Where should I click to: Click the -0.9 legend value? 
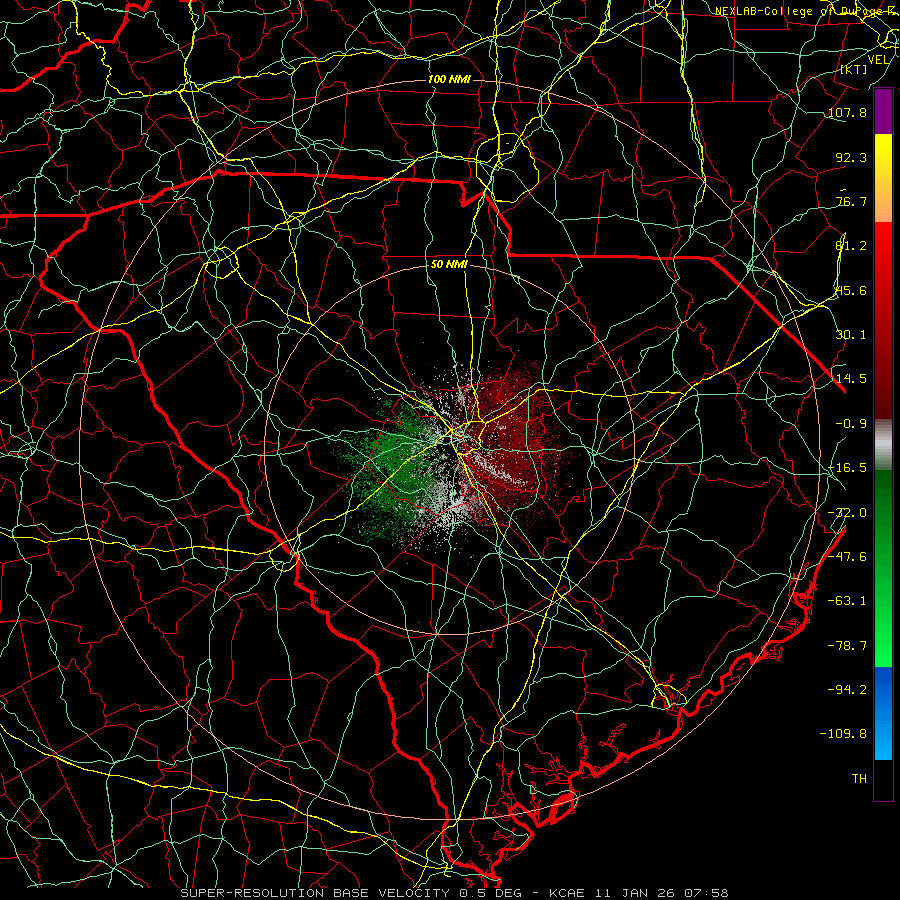point(851,424)
